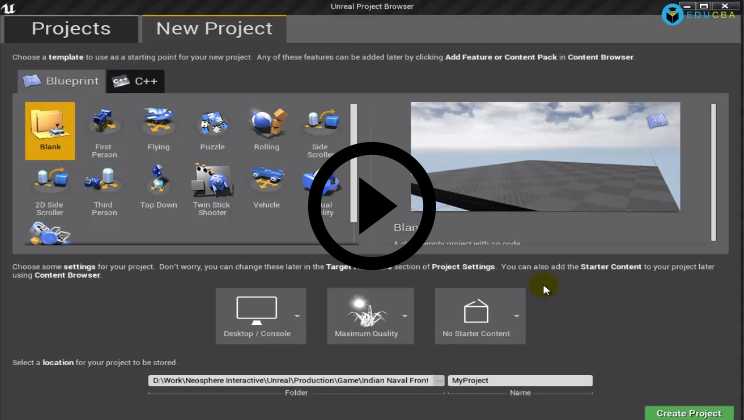The height and width of the screenshot is (420, 744).
Task: Select the Side Scroller template
Action: (x=320, y=131)
